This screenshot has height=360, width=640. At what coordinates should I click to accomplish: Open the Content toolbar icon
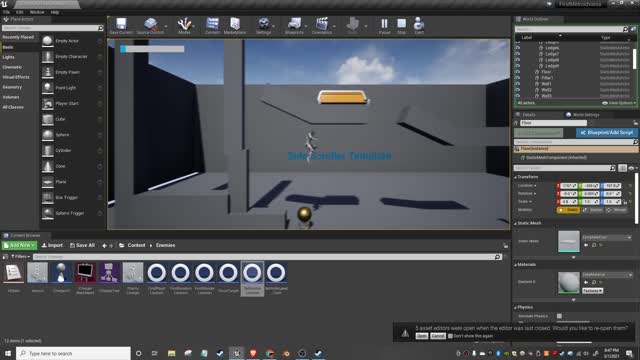pyautogui.click(x=212, y=26)
